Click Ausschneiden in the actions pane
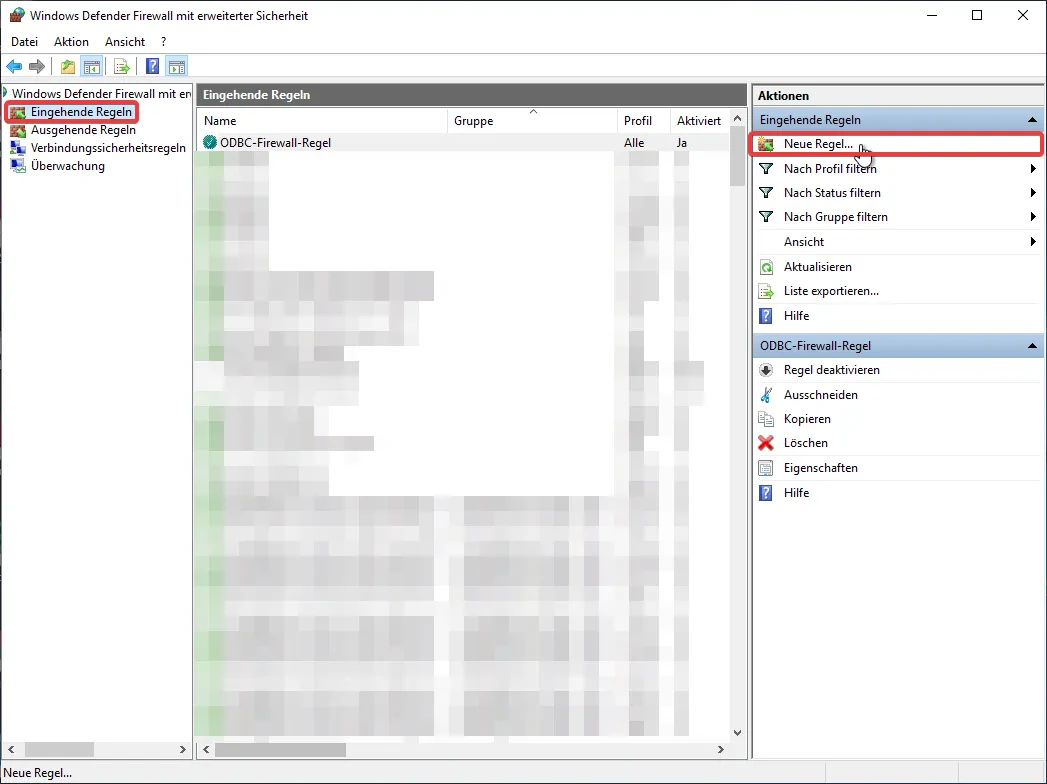 pyautogui.click(x=821, y=395)
